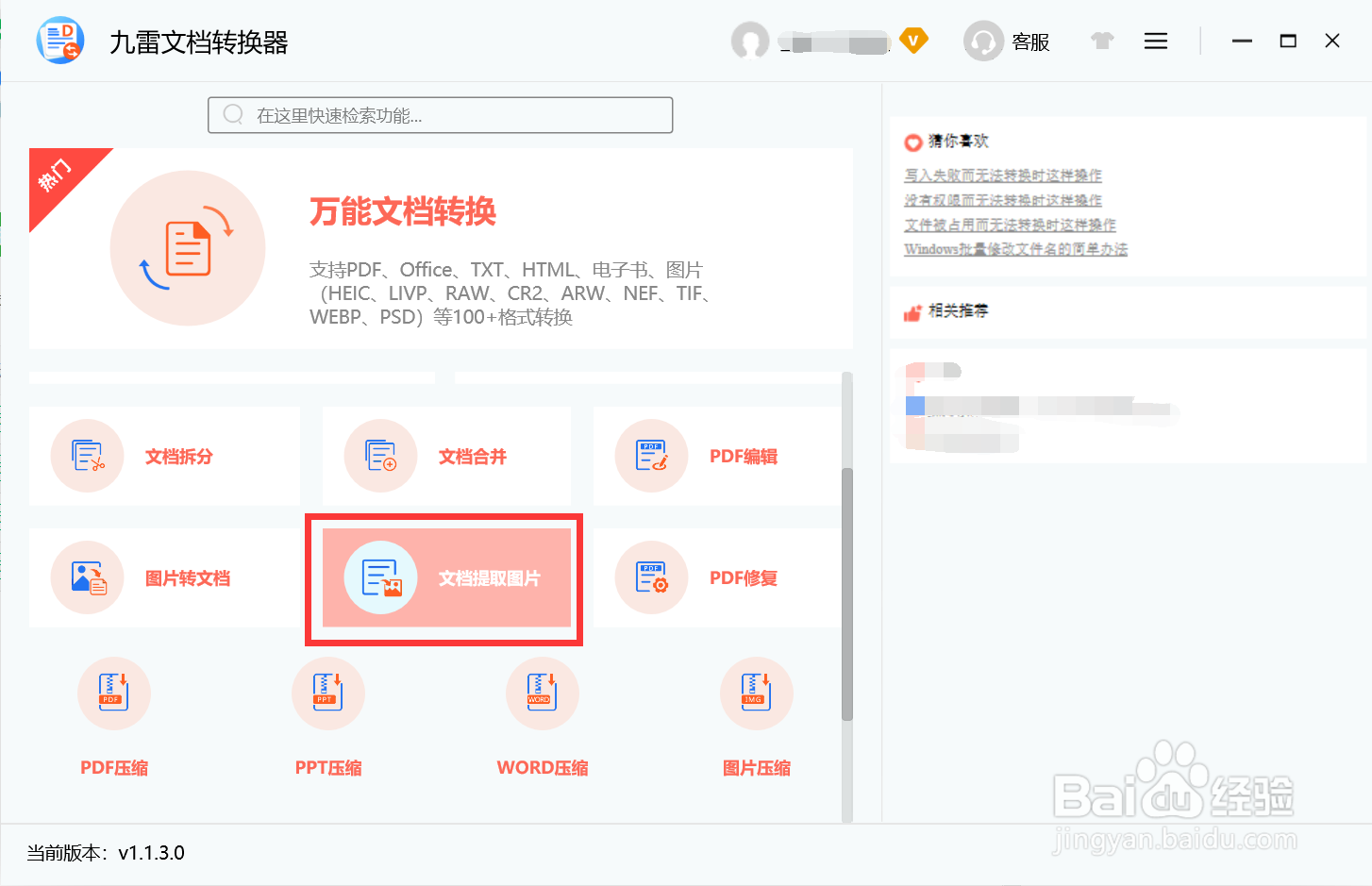The image size is (1372, 886).
Task: Click the 万能文档转换 heading
Action: 403,211
